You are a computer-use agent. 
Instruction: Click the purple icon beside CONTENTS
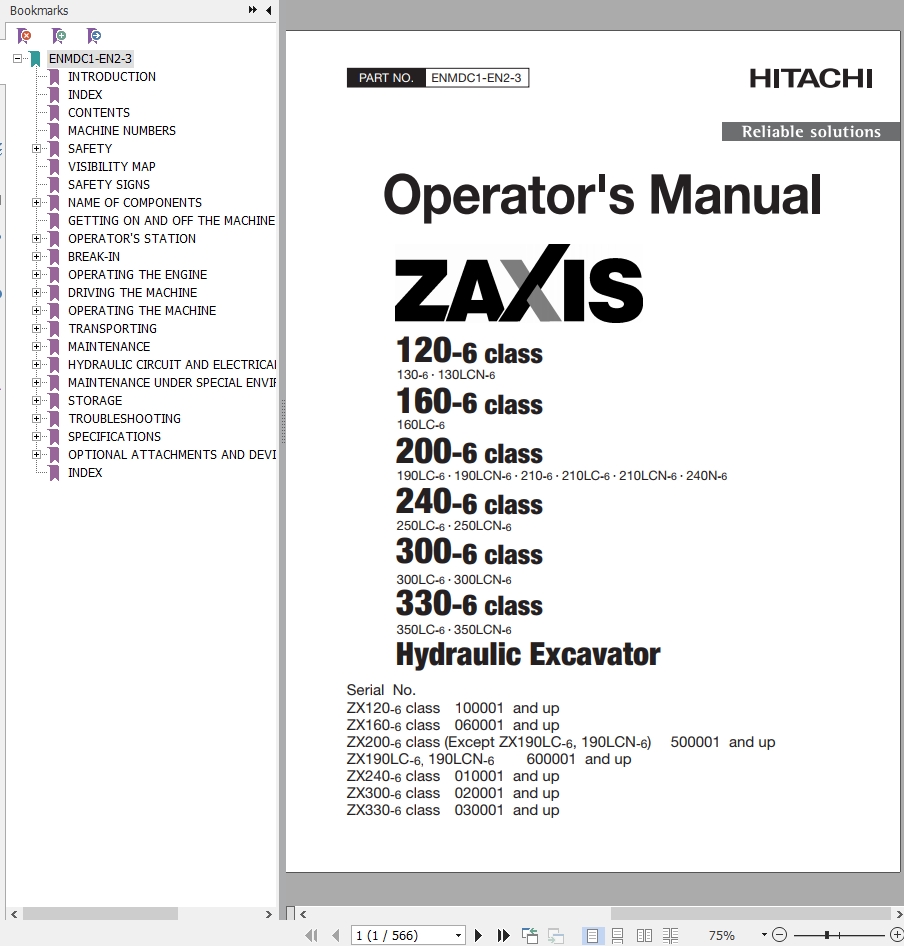point(54,113)
